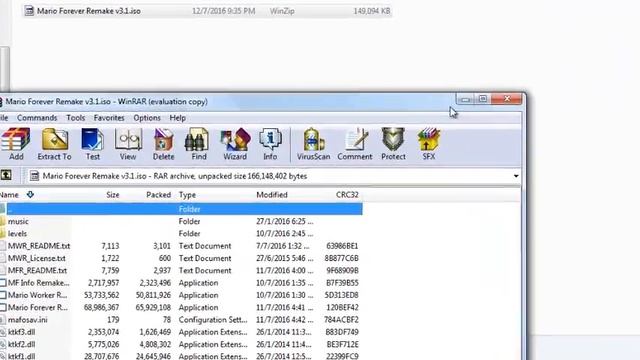Screen dimensions: 640x360
Task: Select MFR_README.txt file
Action: 37,271
